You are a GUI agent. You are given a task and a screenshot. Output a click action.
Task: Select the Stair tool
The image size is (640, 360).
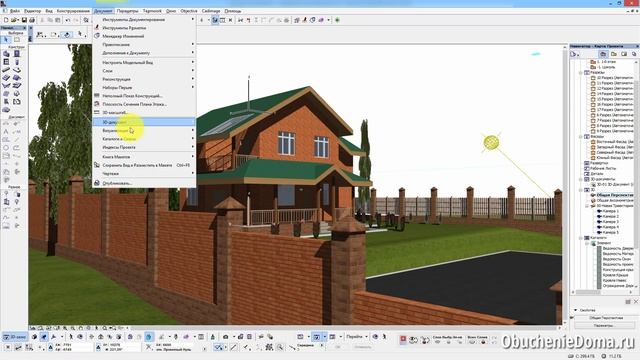pyautogui.click(x=6, y=78)
